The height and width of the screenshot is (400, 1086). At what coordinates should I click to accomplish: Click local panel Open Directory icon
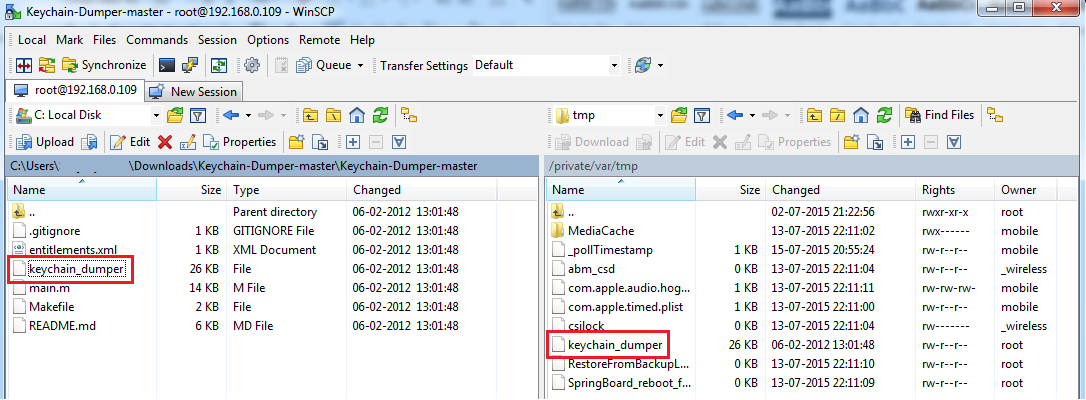pos(175,115)
